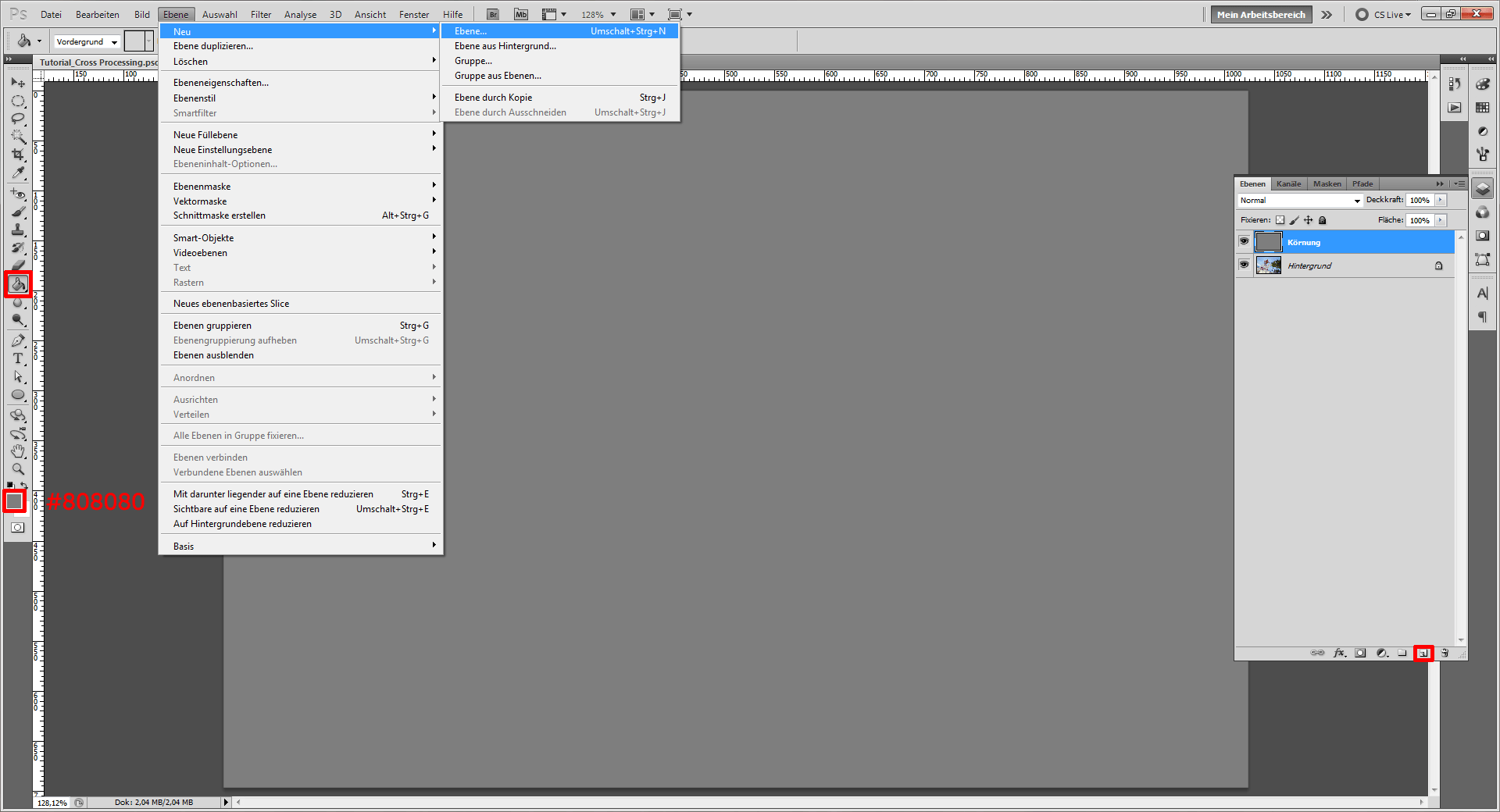The image size is (1500, 812).
Task: Add a layer mask from Layers panel
Action: [1360, 654]
